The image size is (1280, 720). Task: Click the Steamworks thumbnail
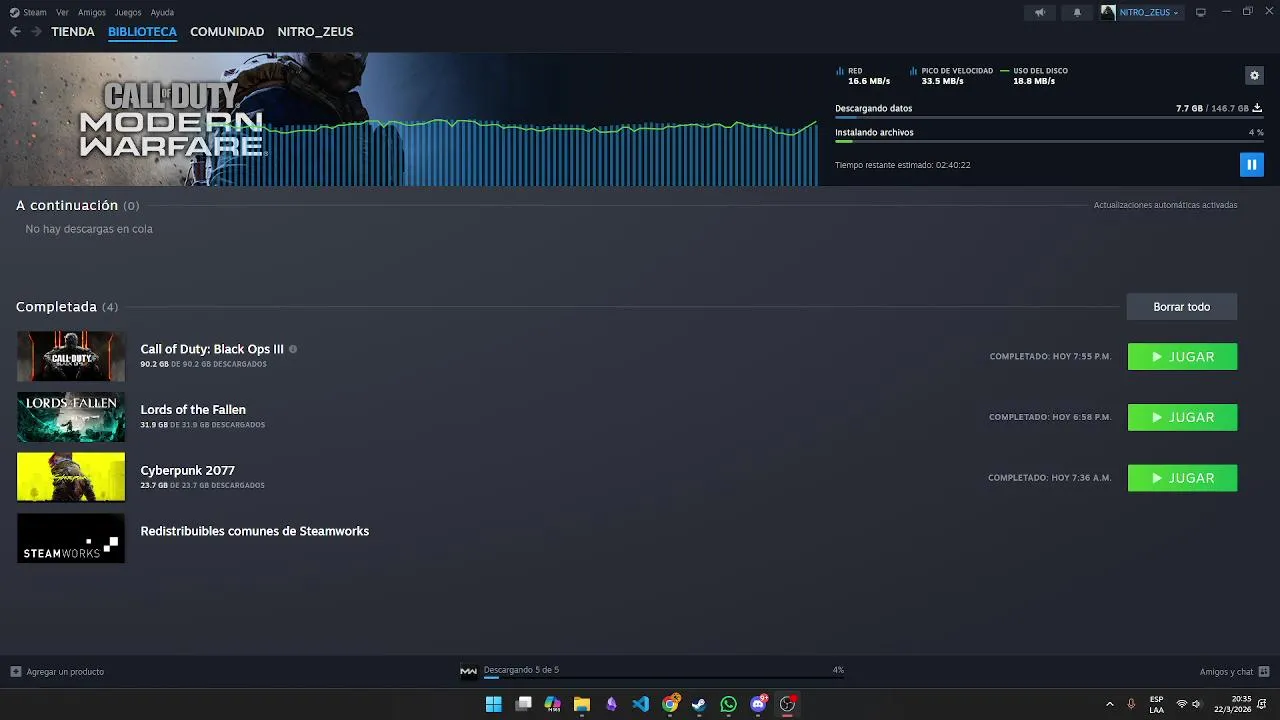click(x=71, y=538)
